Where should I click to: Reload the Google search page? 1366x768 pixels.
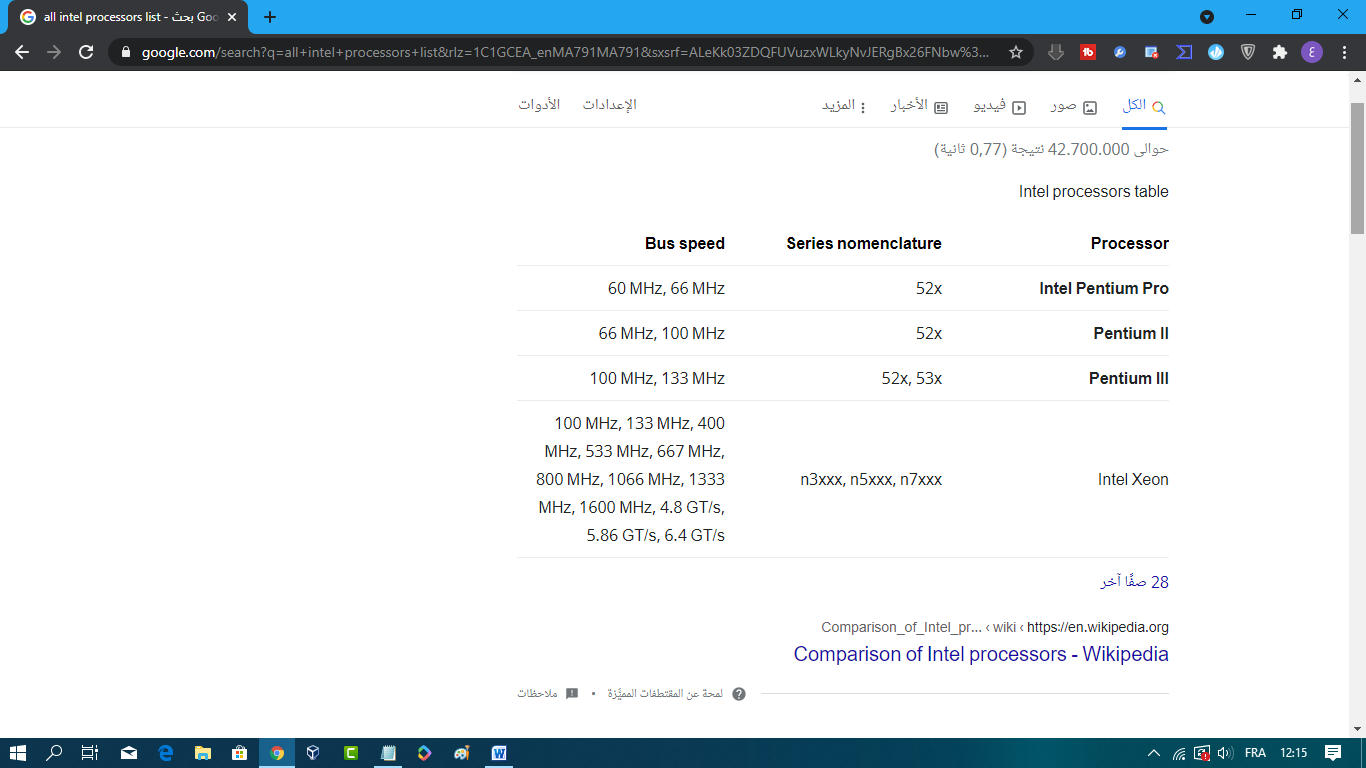[x=86, y=52]
